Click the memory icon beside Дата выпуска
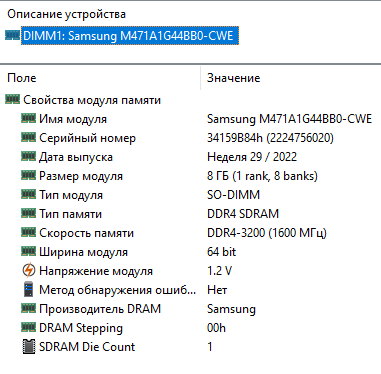This screenshot has height=374, width=381. (28, 156)
